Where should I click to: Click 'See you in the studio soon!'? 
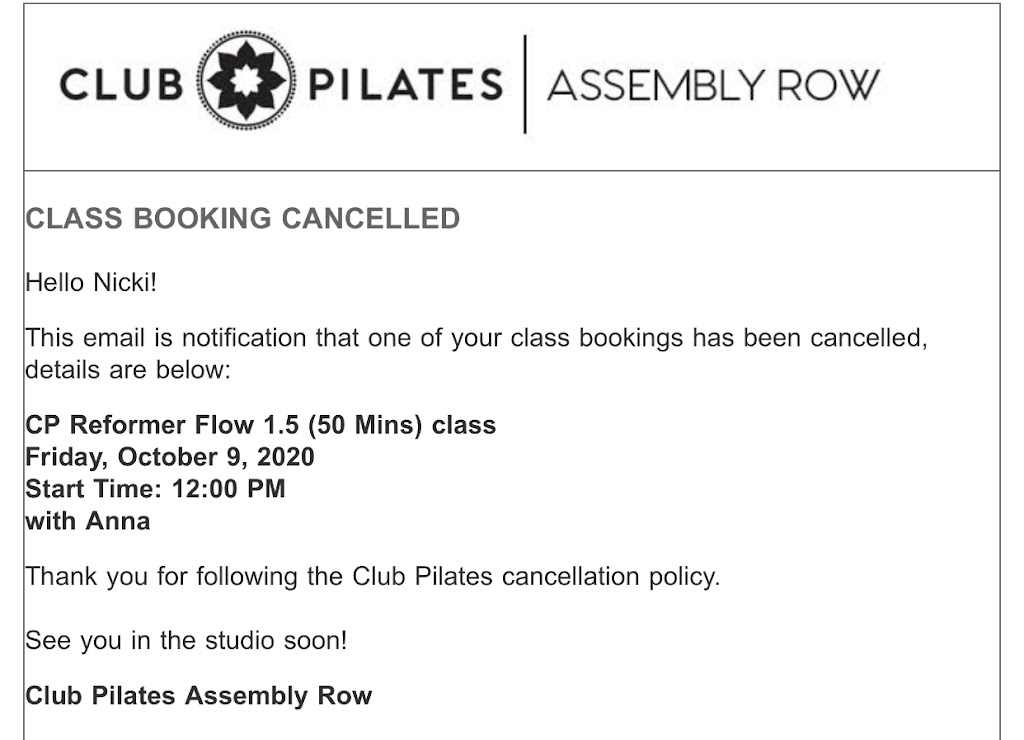(186, 640)
